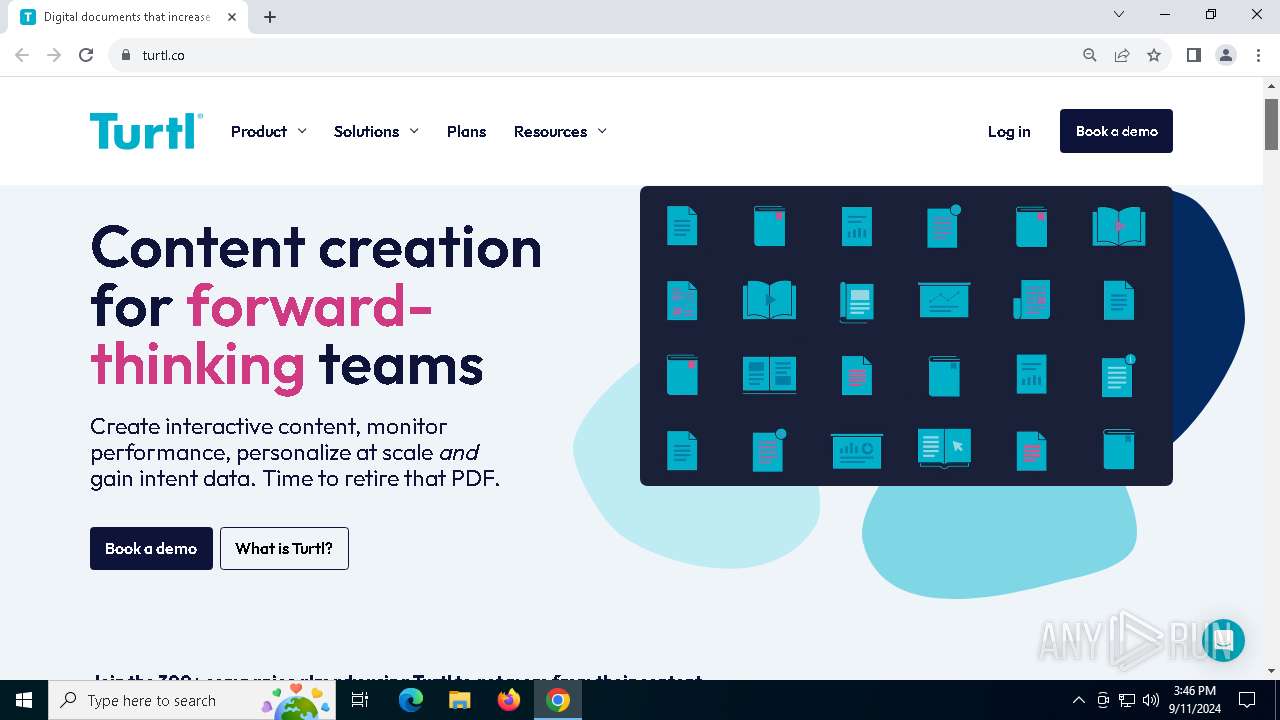Viewport: 1280px width, 720px height.
Task: Launch Microsoft Edge from taskbar
Action: (x=411, y=700)
